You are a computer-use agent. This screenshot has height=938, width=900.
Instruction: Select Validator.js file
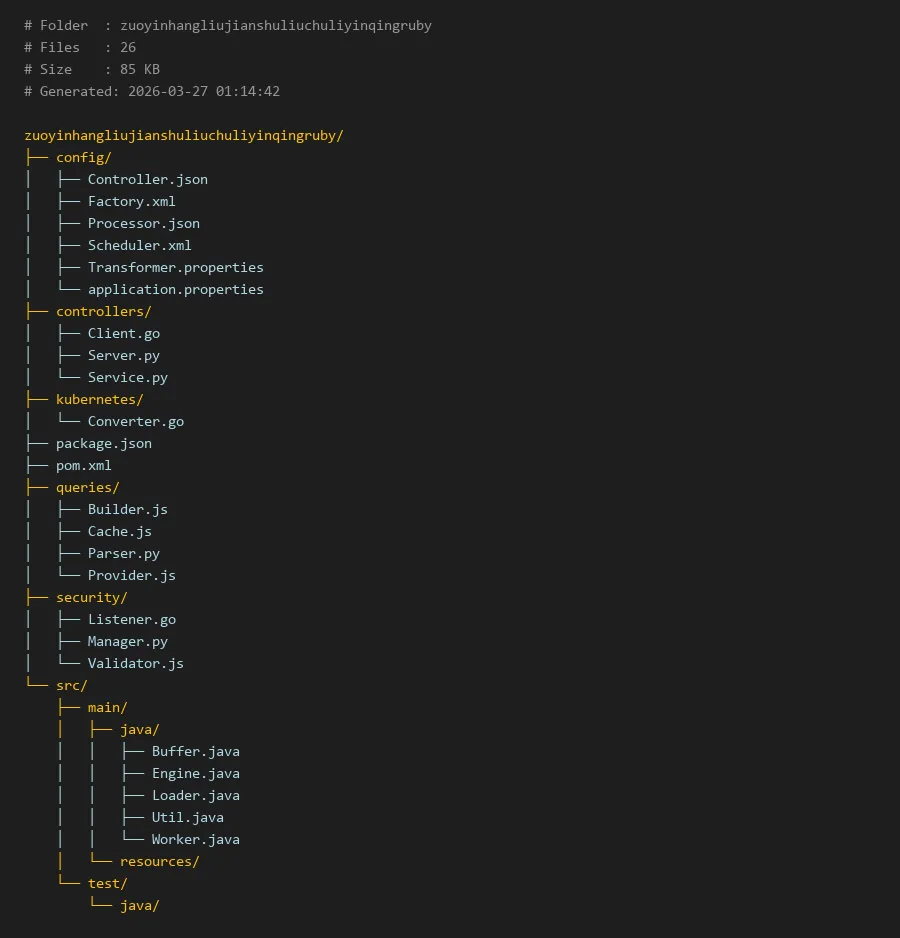click(135, 663)
